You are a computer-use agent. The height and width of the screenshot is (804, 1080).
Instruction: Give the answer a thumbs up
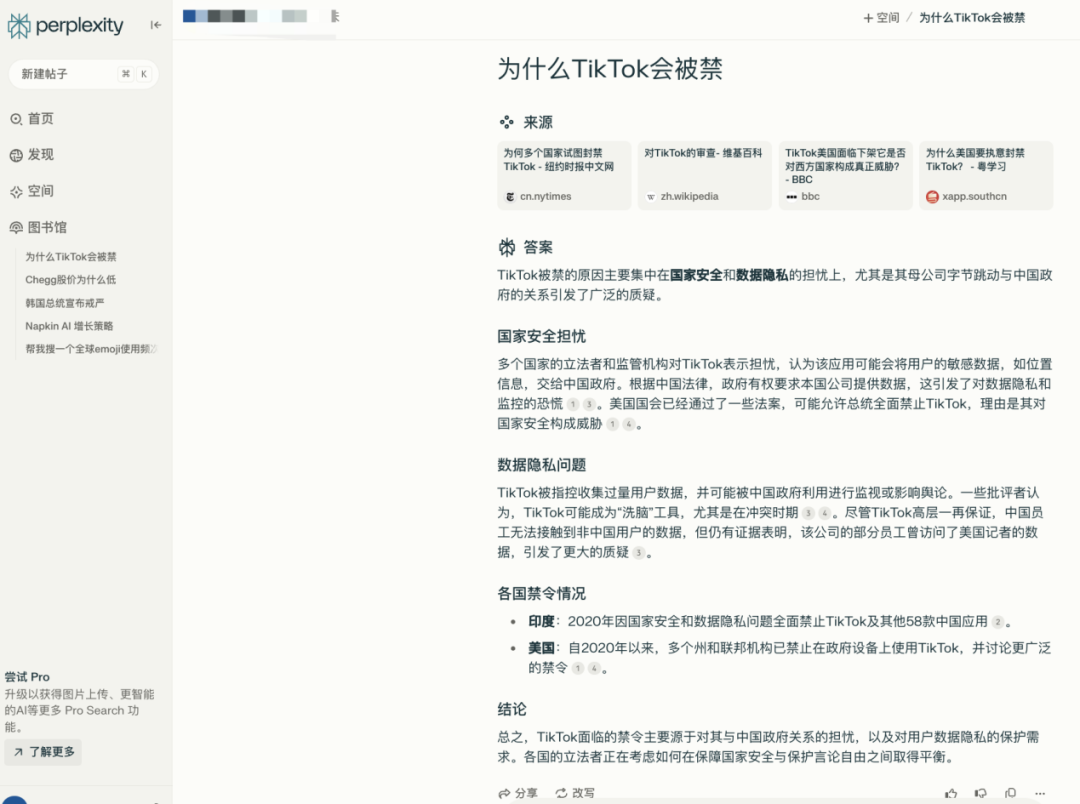[x=950, y=793]
